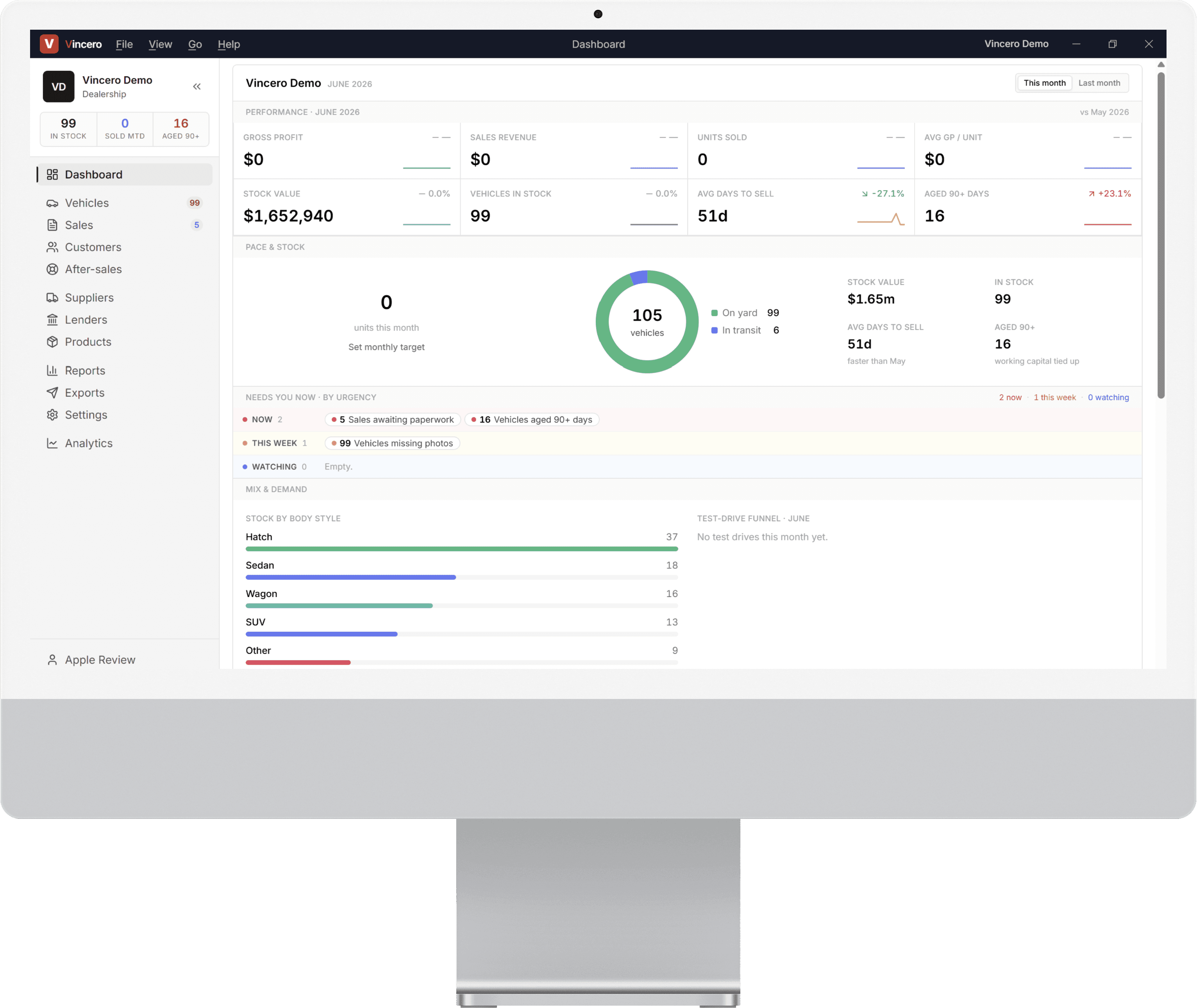Click the Avg Days to Sell card
The image size is (1197, 1008).
800,207
